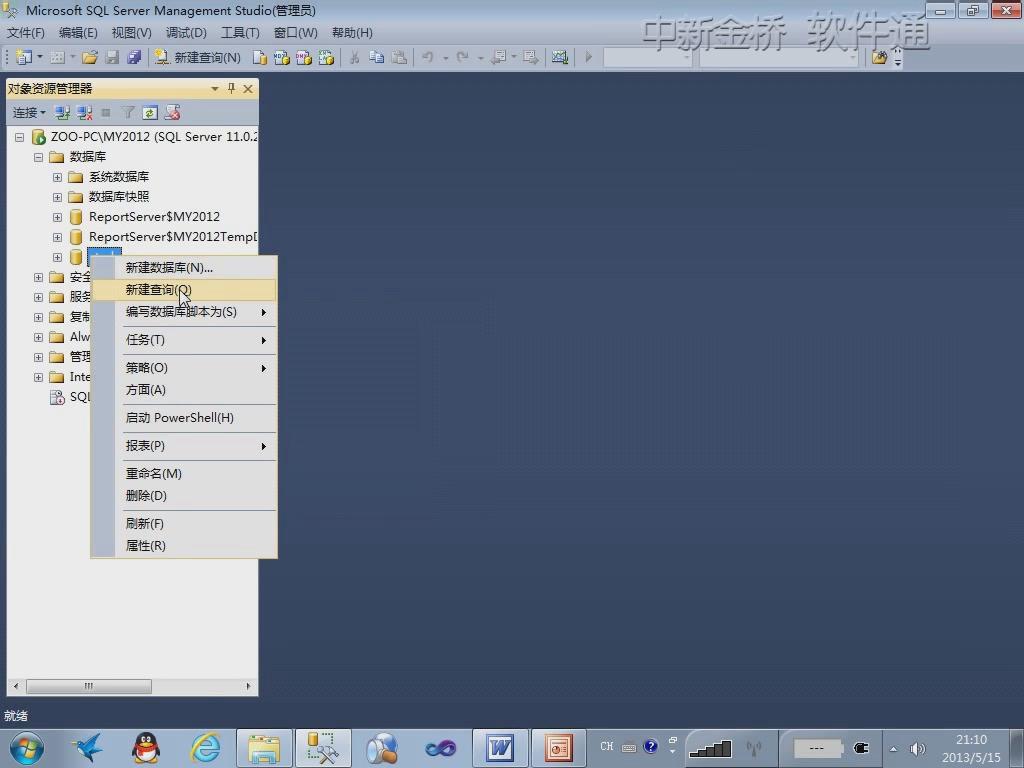Open 文件(F) menu
1024x768 pixels.
[25, 33]
